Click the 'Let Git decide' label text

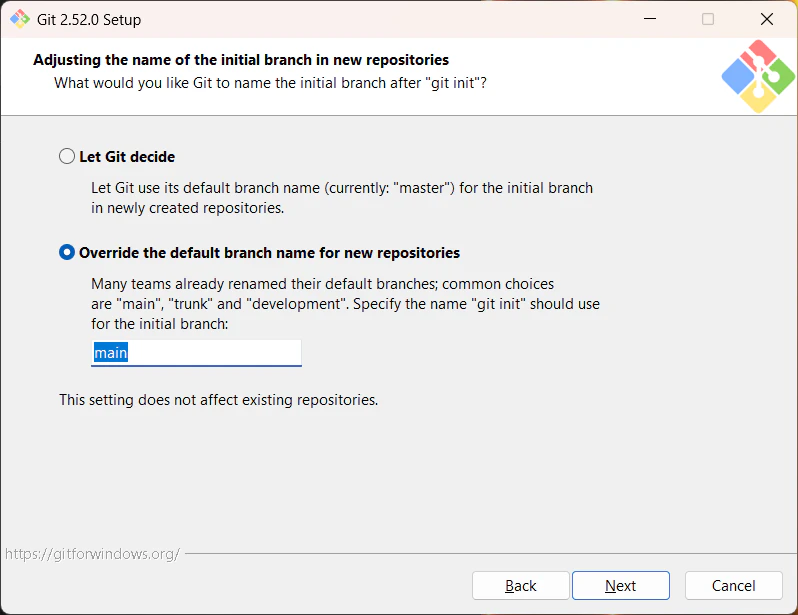(x=127, y=157)
